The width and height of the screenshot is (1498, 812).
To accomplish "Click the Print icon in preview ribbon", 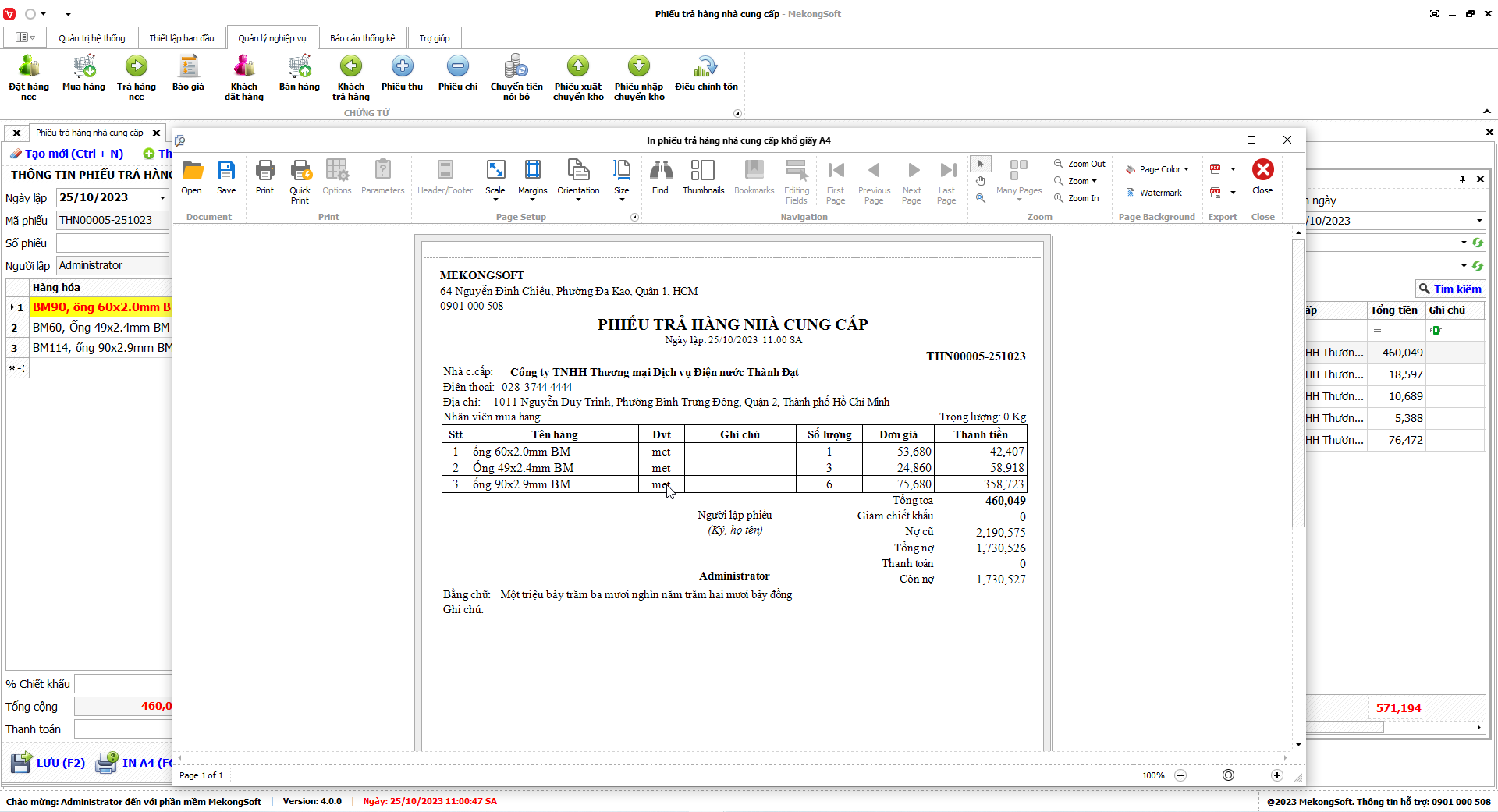I will coord(265,177).
